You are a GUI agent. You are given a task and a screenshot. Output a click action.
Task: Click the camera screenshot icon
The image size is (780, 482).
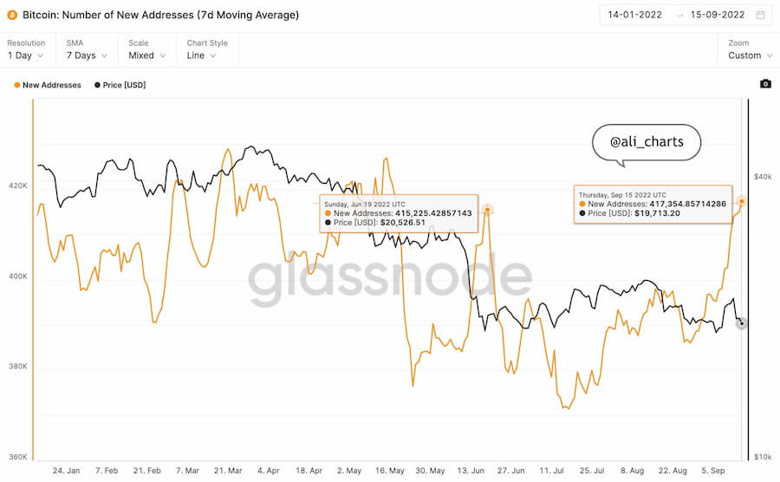coord(765,84)
